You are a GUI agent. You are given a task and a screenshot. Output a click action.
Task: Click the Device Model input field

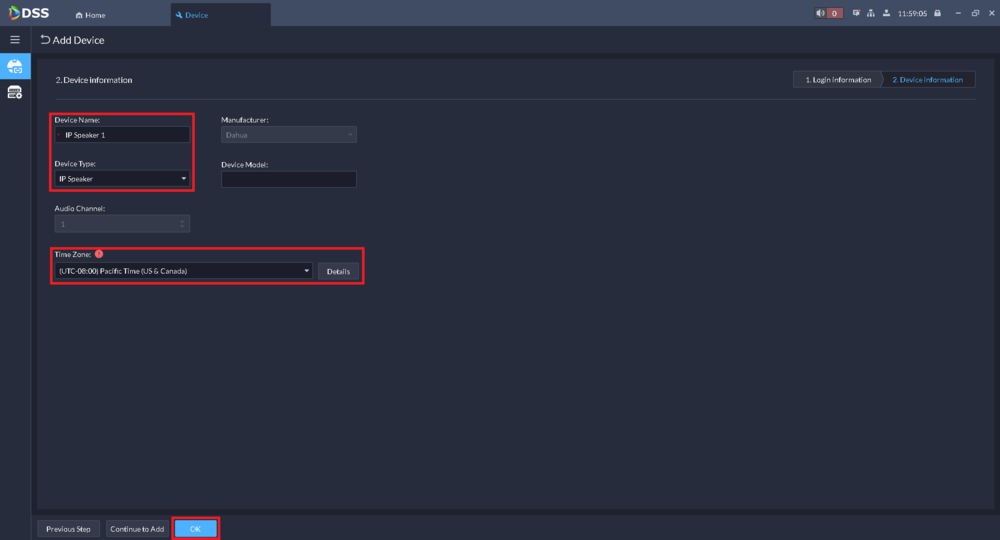coord(288,179)
